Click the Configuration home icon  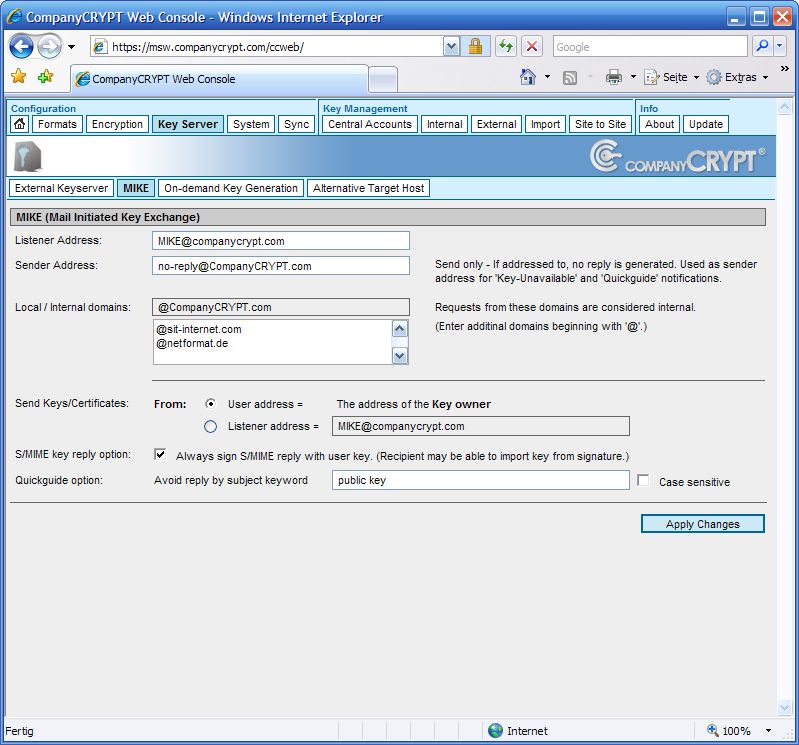[19, 124]
